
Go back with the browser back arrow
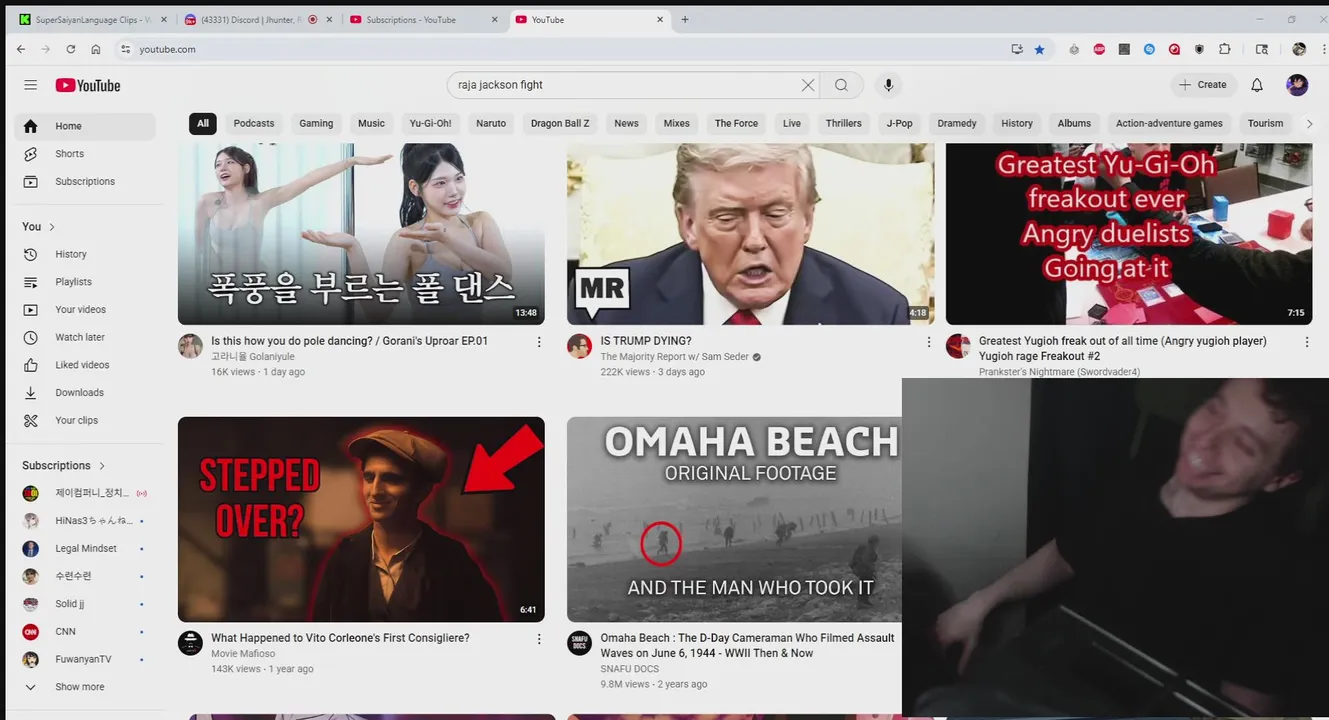click(21, 49)
